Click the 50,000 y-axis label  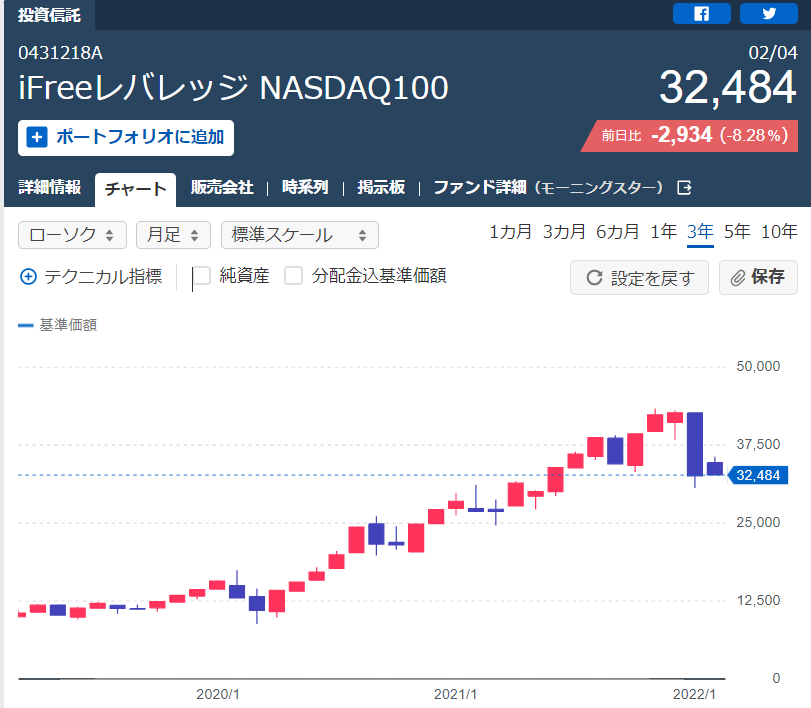[758, 367]
